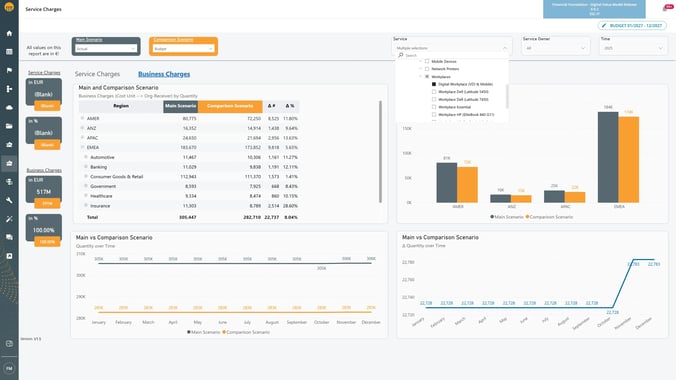This screenshot has height=380, width=676.
Task: Sort by the Comparison Scenario column header
Action: 230,106
